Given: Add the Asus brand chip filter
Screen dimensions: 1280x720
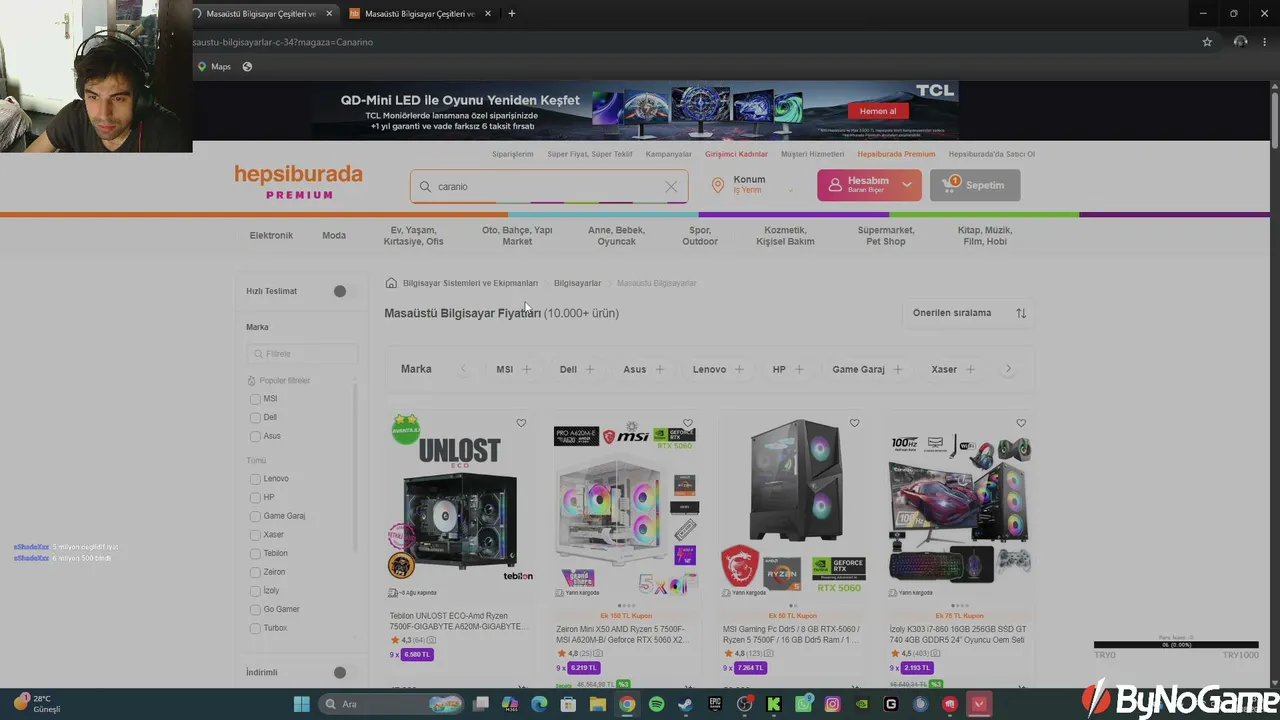Looking at the screenshot, I should 643,369.
